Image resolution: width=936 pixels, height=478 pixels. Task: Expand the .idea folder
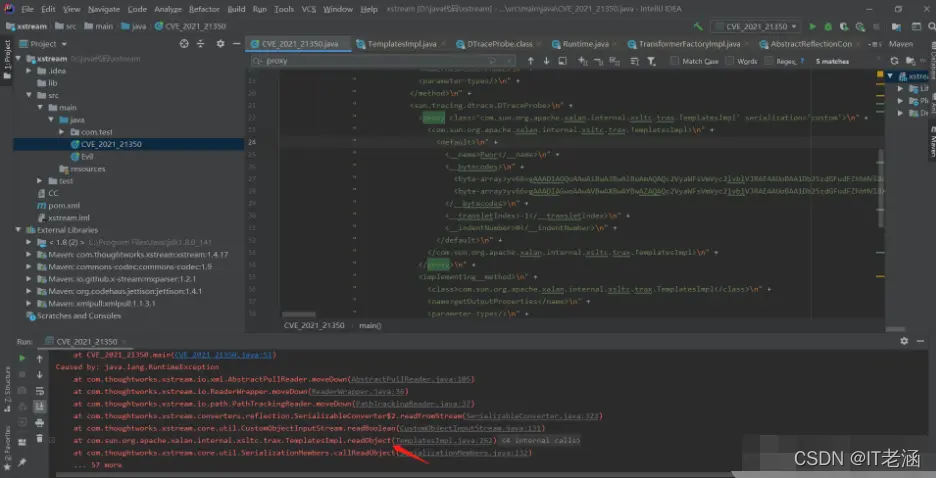tap(29, 70)
